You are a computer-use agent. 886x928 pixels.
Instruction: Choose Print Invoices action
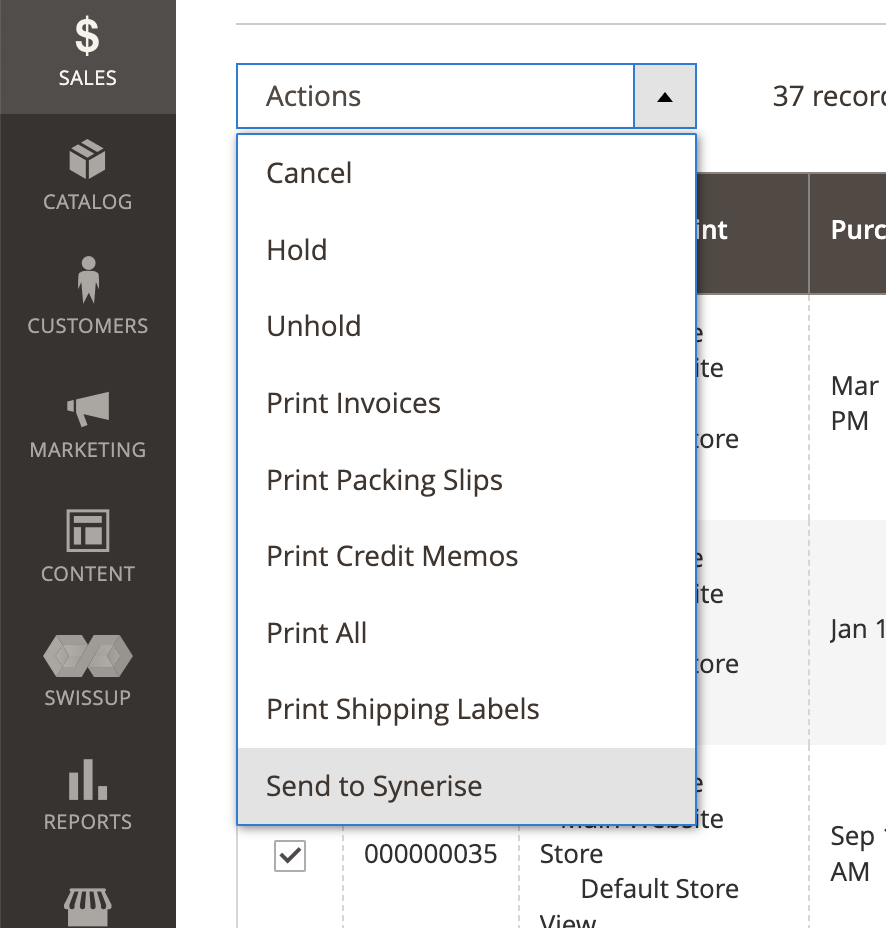coord(353,403)
